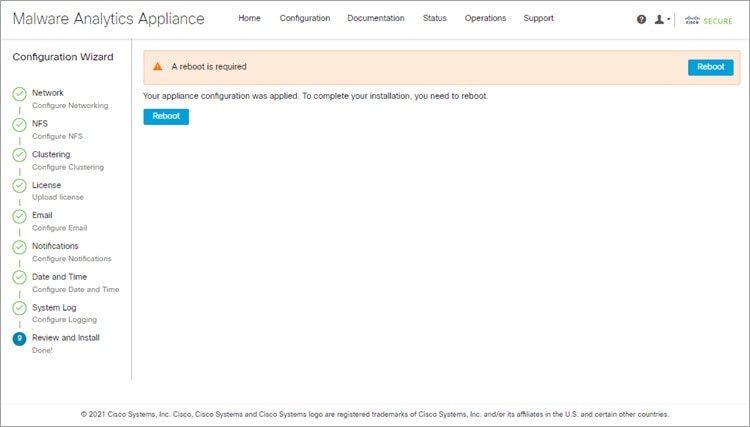Screen dimensions: 750x427
Task: Click the Date and Time checkmark icon
Action: pos(19,278)
